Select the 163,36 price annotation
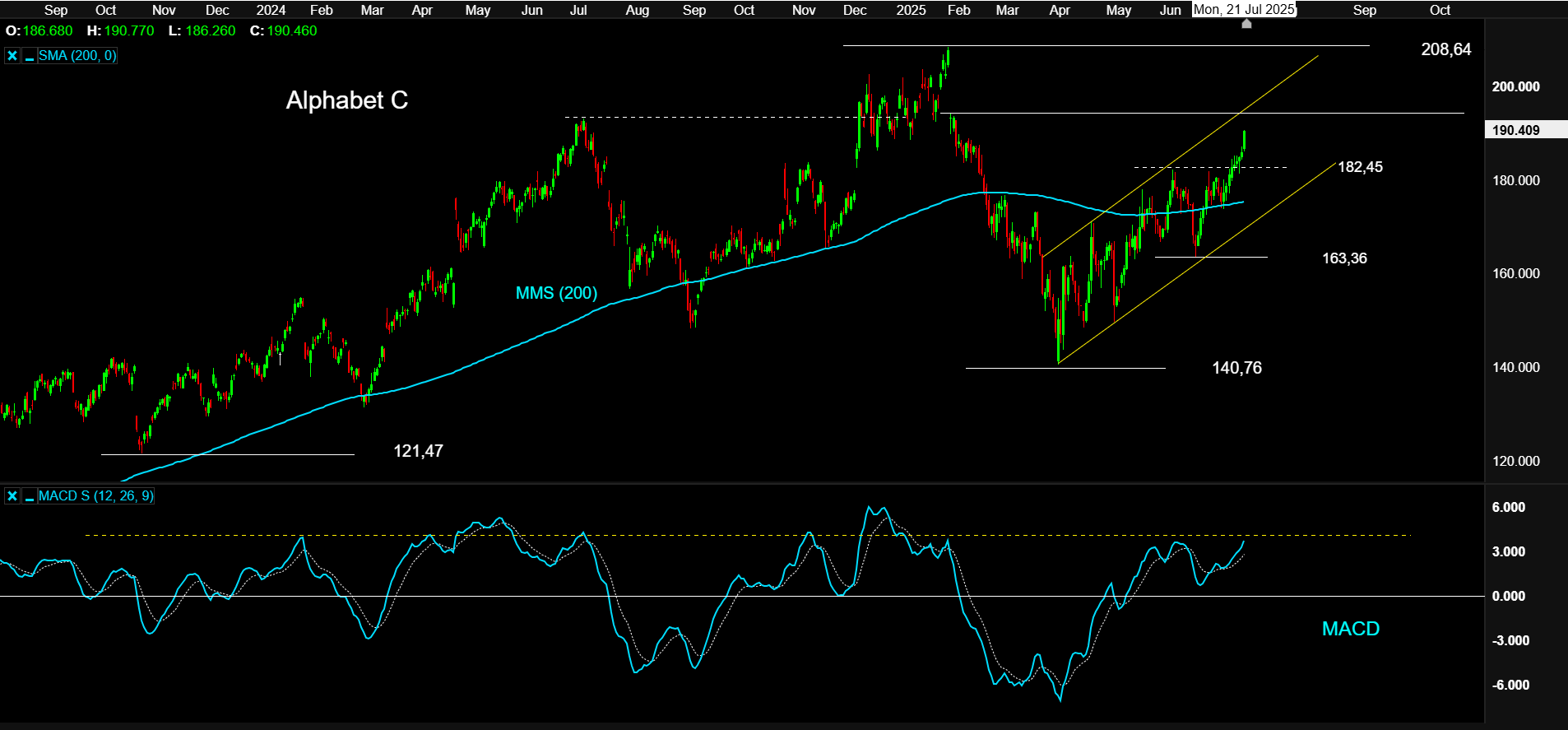Image resolution: width=1568 pixels, height=730 pixels. (1344, 258)
